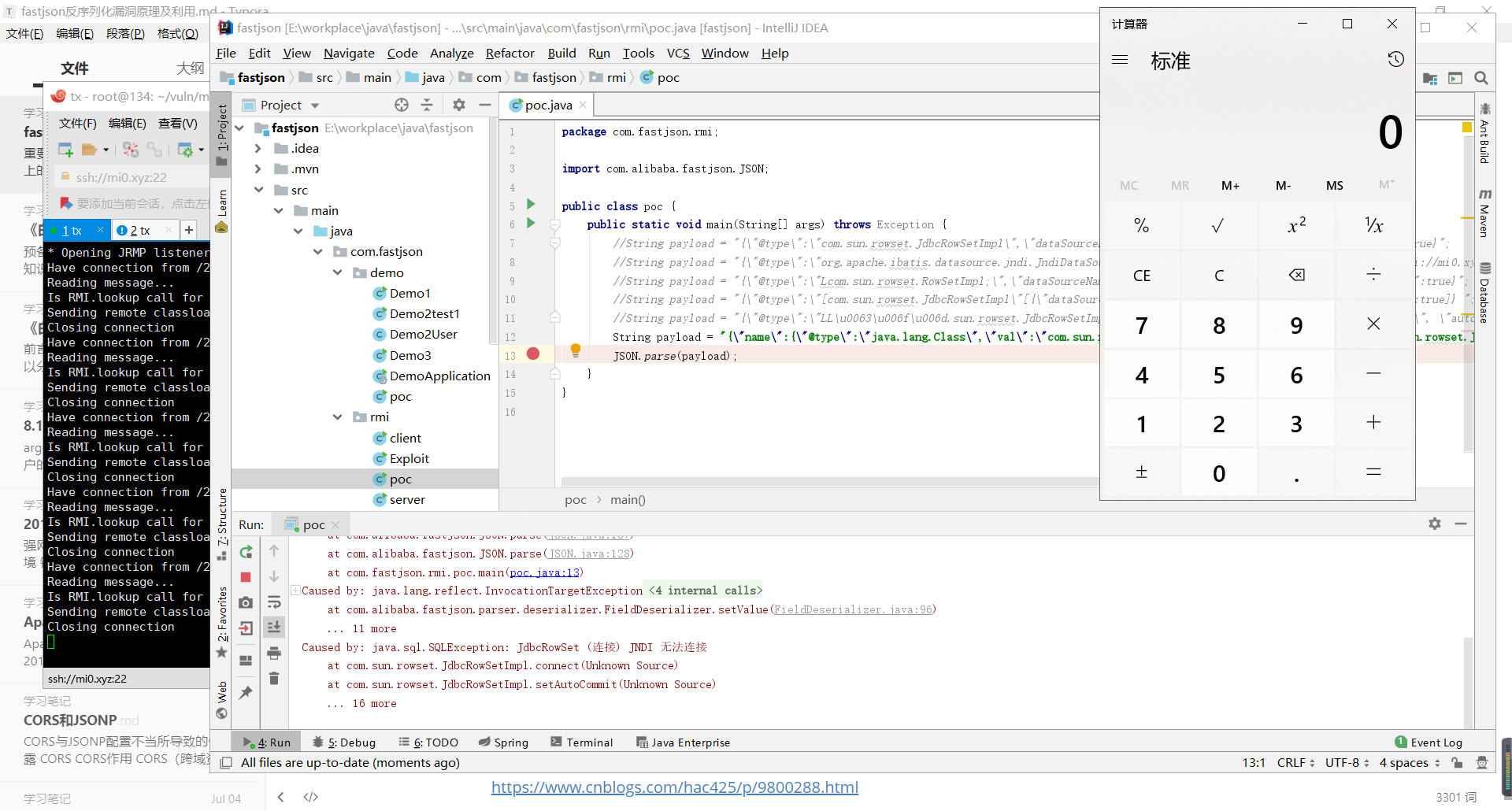Open the calculator navigation menu

coord(1120,60)
